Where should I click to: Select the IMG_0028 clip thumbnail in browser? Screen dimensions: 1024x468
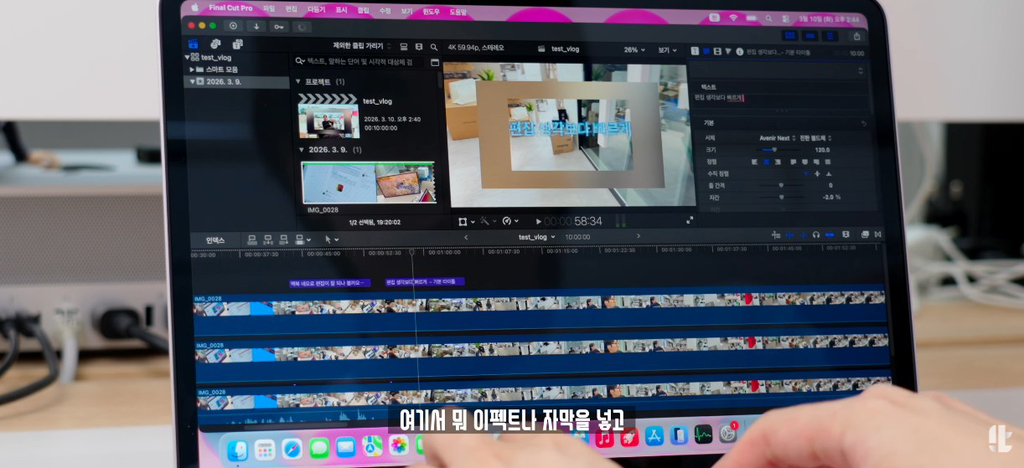pyautogui.click(x=368, y=183)
